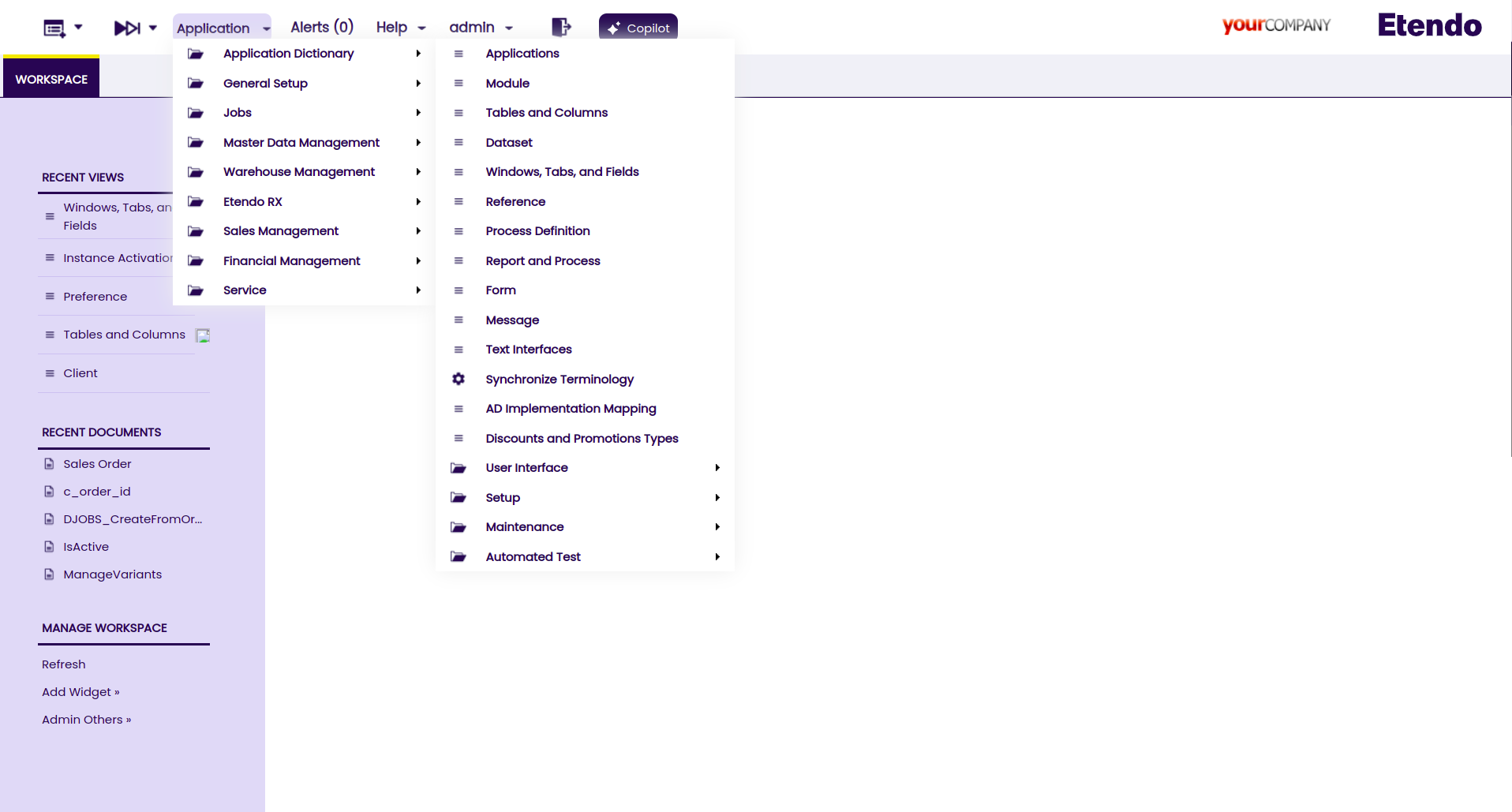Screen dimensions: 1512x812
Task: Open the admin dropdown arrow
Action: click(509, 28)
